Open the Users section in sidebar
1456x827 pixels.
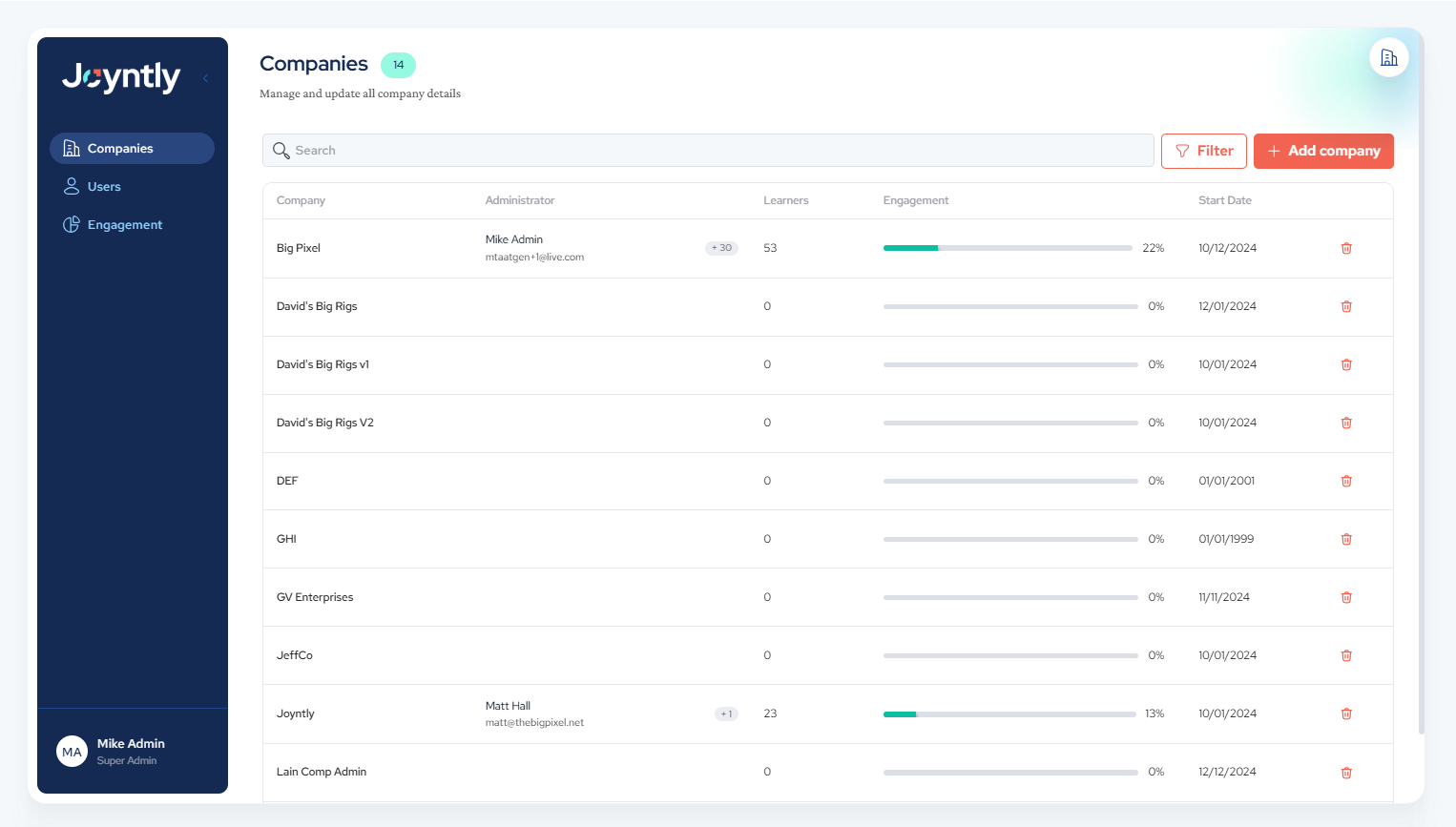104,187
